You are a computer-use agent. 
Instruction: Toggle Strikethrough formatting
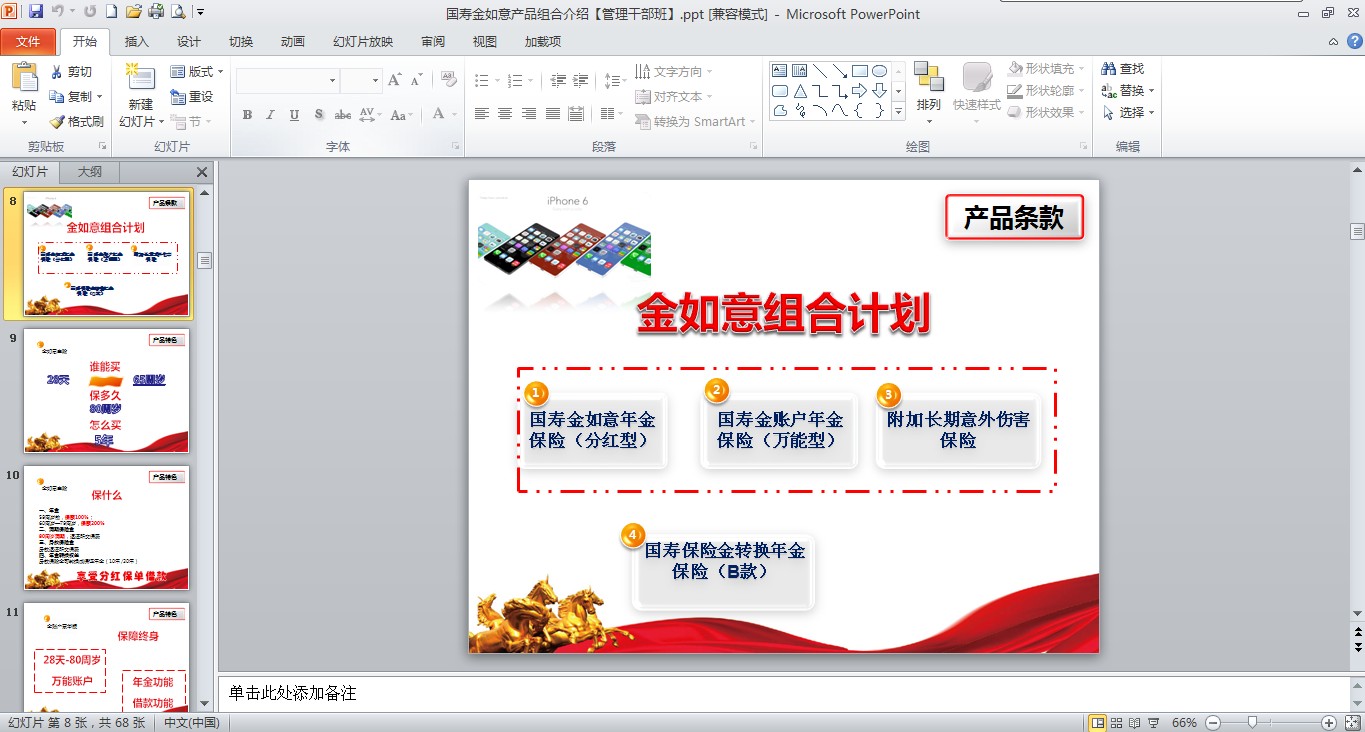click(x=342, y=115)
